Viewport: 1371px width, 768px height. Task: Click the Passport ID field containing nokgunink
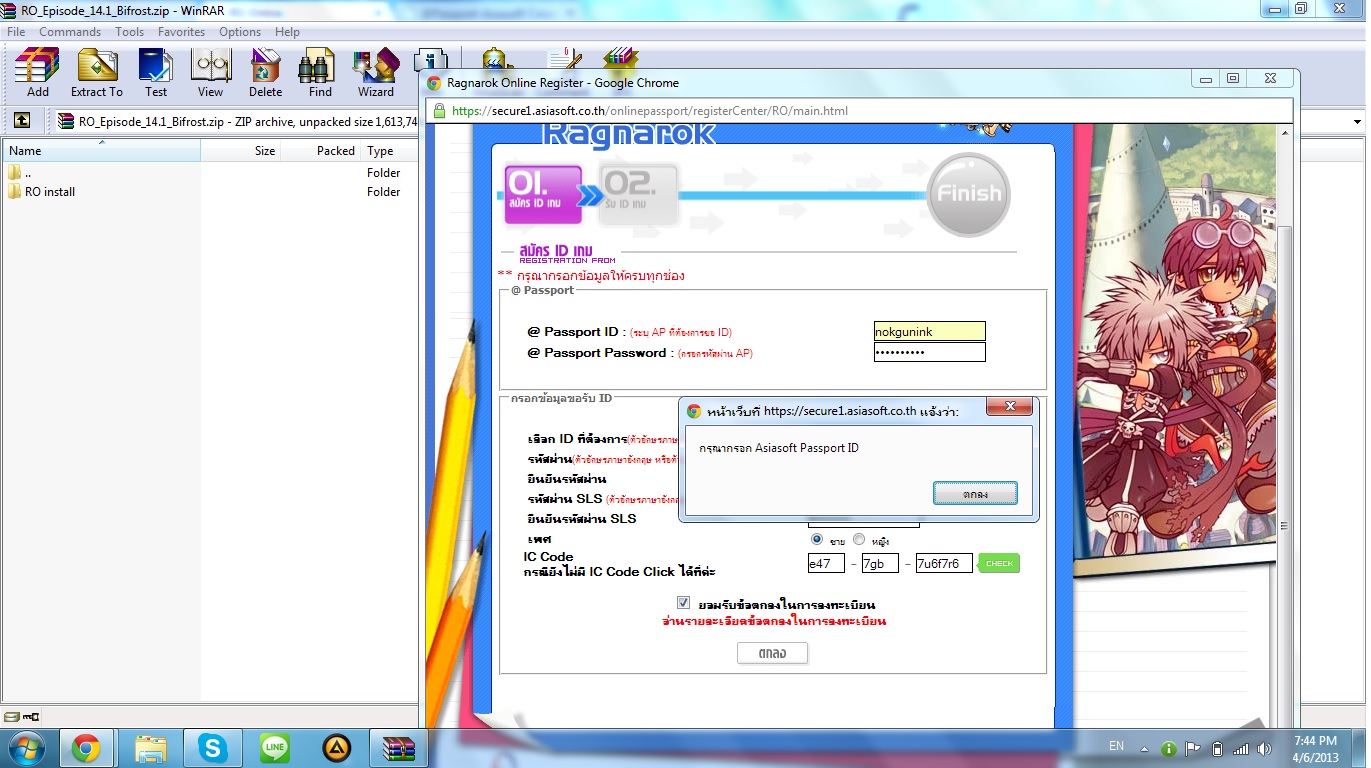tap(930, 331)
